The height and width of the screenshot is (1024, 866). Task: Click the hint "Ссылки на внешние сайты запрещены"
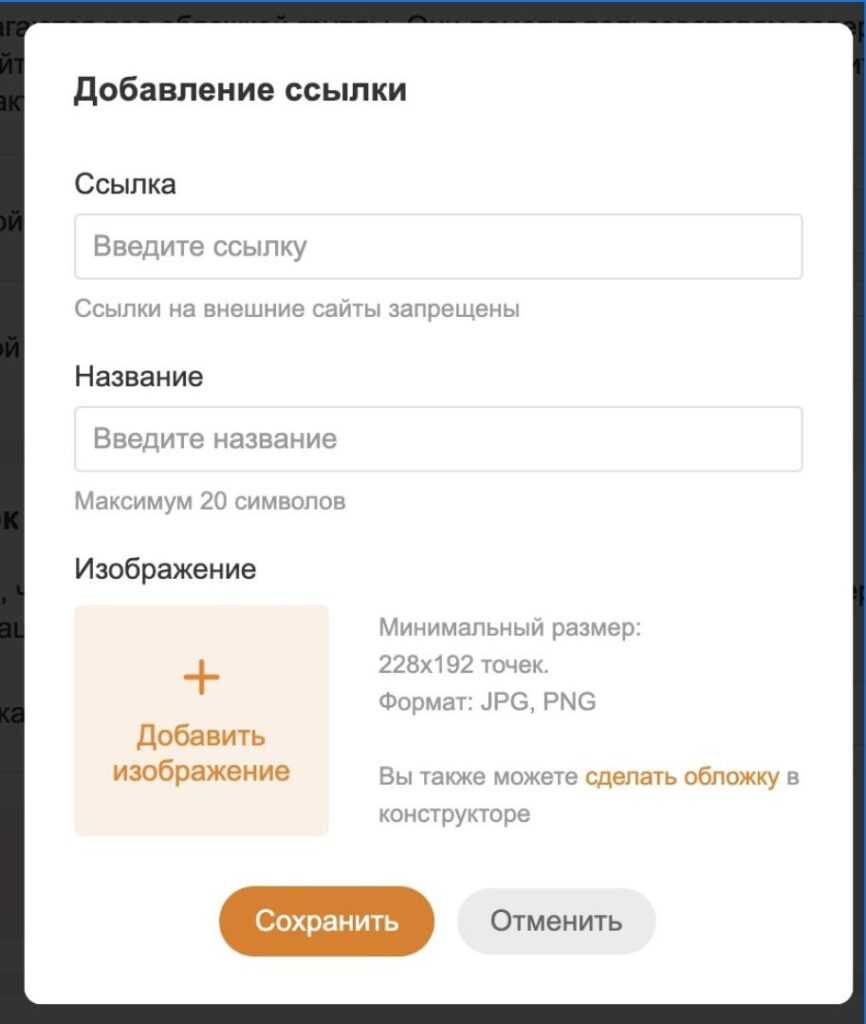click(297, 308)
